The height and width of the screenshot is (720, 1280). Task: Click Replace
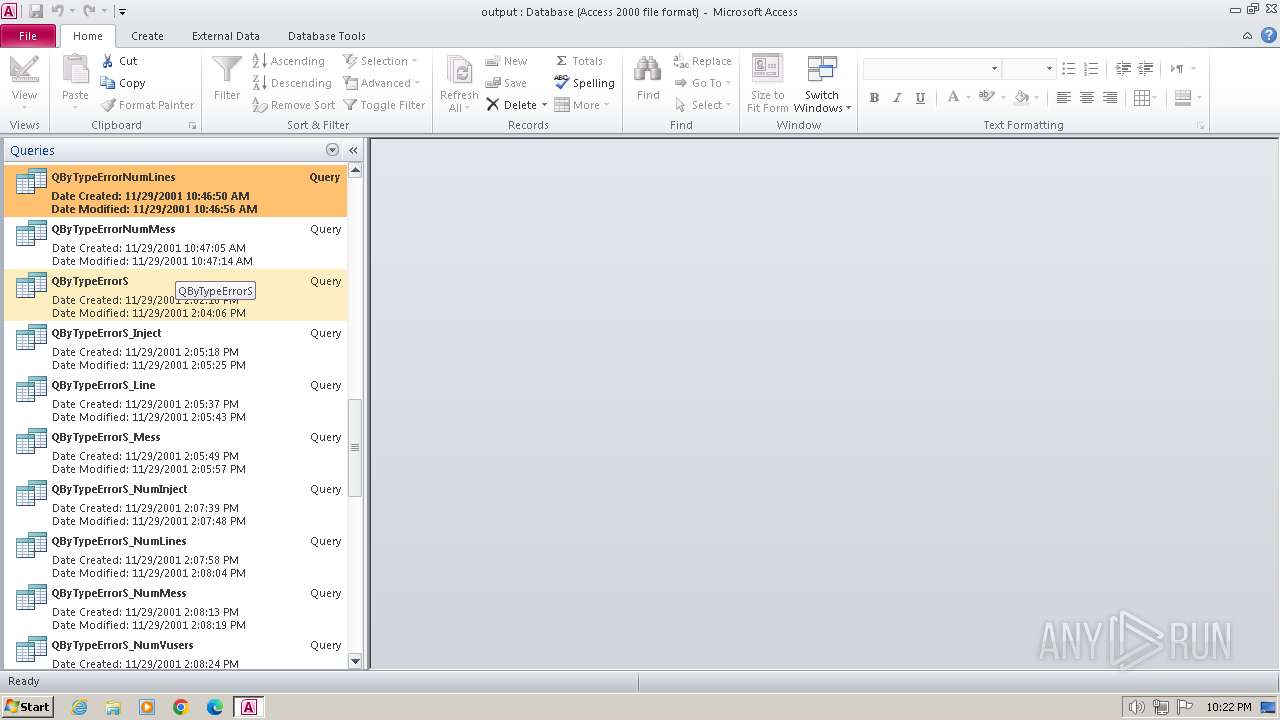(x=702, y=61)
